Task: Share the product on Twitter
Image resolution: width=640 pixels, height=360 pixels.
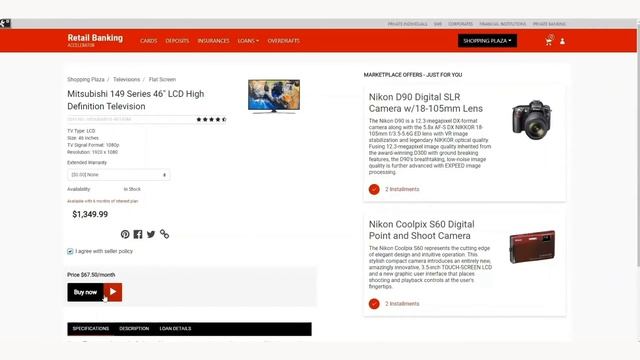Action: point(151,234)
